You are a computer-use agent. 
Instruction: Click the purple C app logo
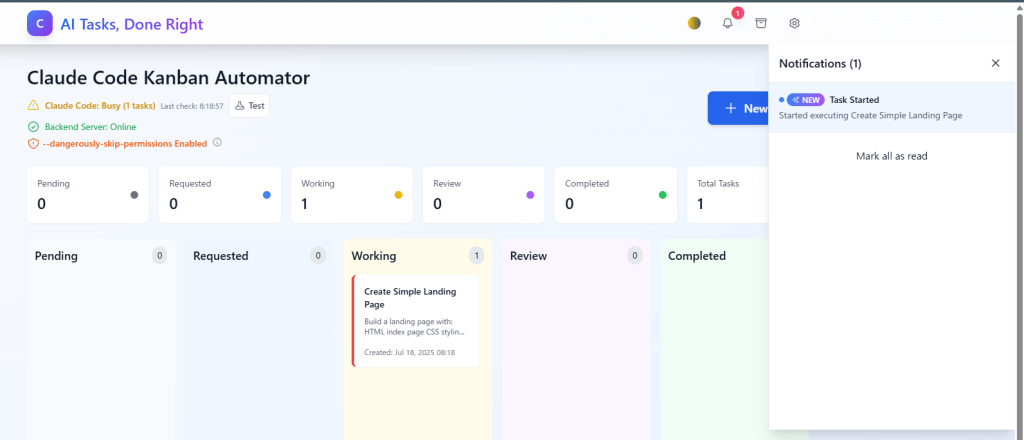(40, 24)
